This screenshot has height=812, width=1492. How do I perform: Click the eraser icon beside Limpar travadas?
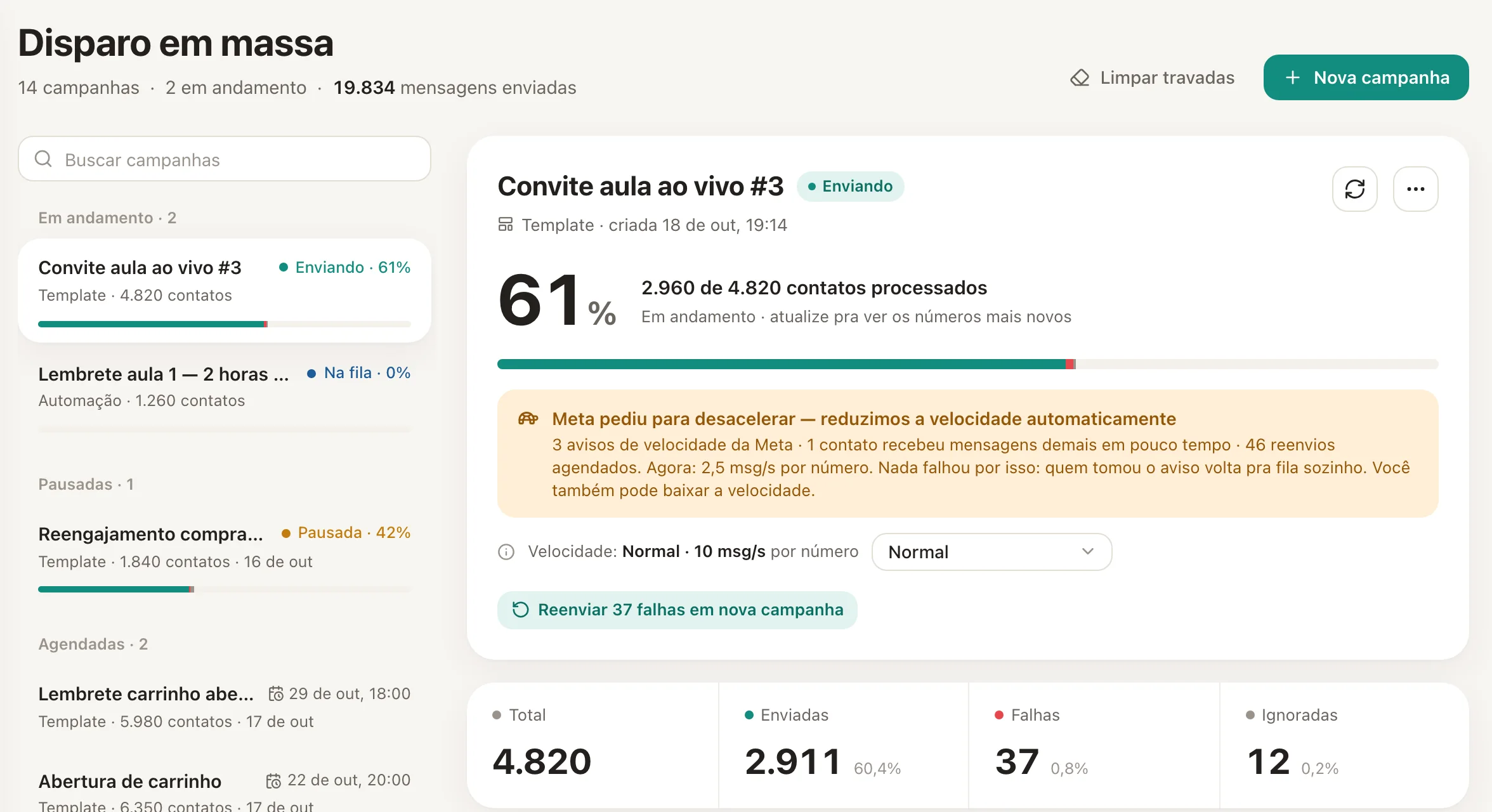(x=1080, y=77)
